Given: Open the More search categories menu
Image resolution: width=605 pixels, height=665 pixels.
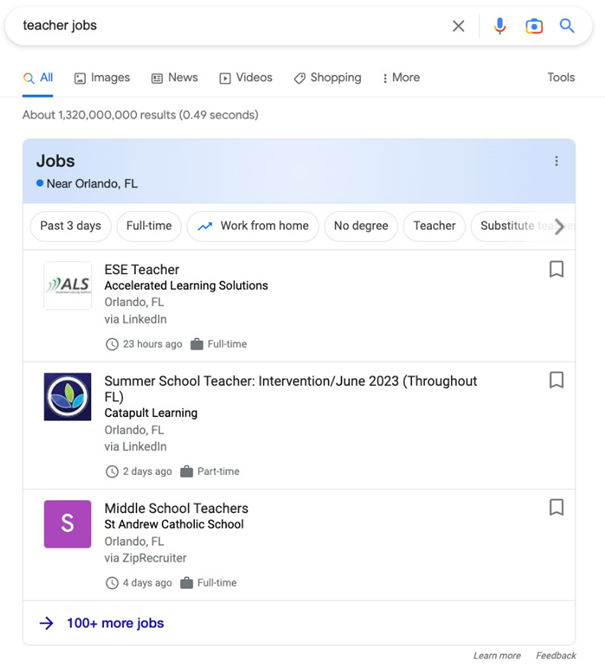Looking at the screenshot, I should tap(401, 78).
